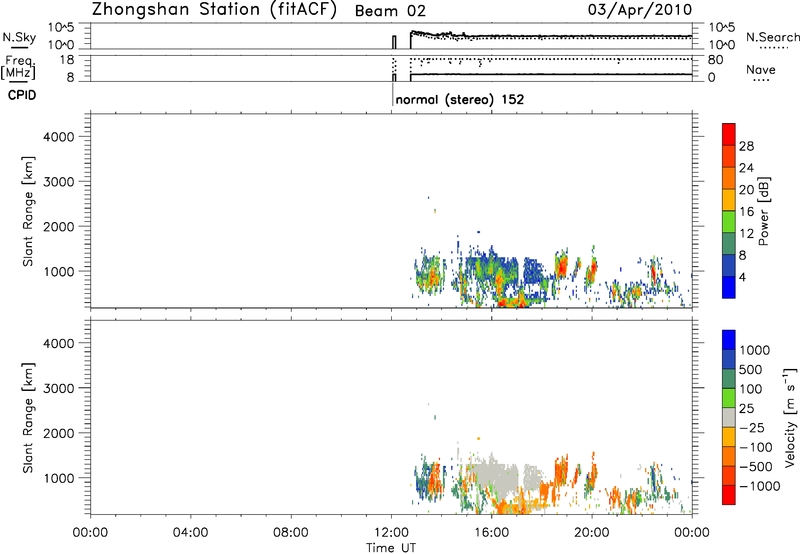Click the blue bottom of power colorbar
Screen dimensions: 800x554
tap(729, 287)
